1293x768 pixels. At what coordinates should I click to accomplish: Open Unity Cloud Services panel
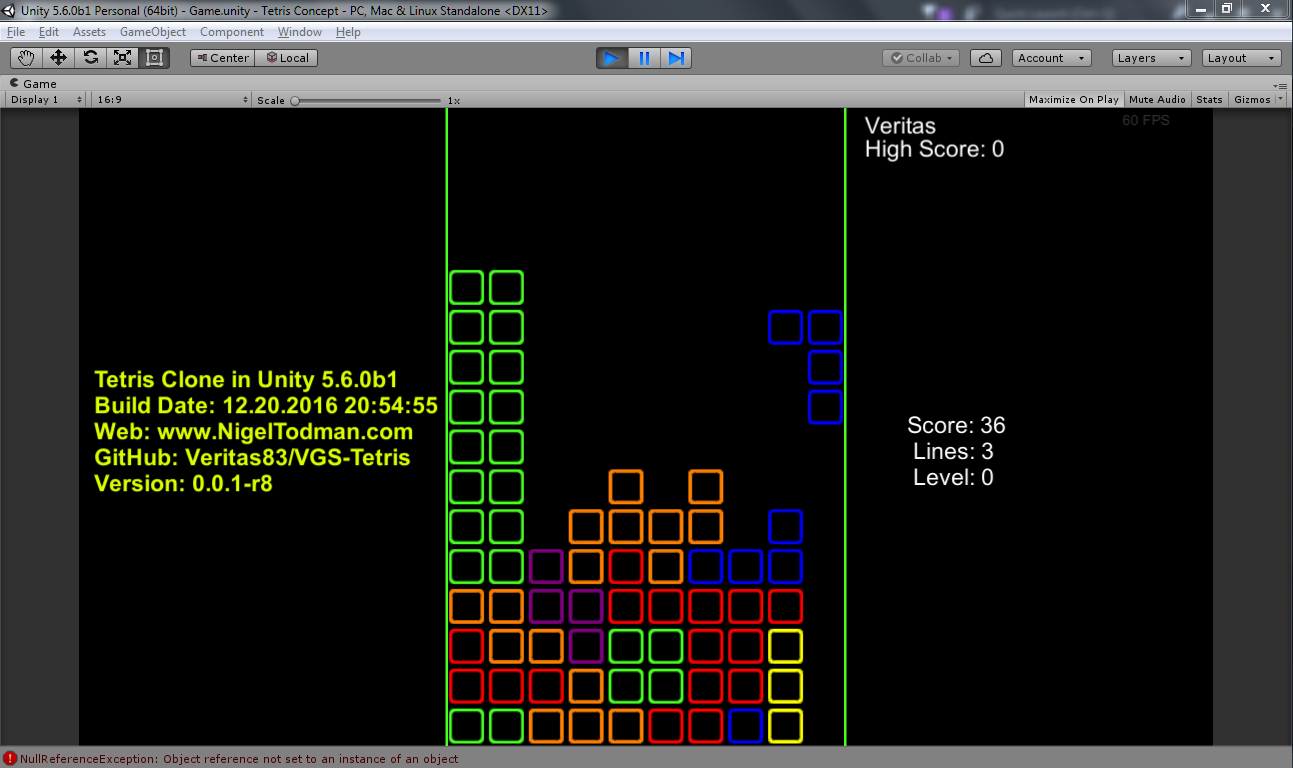985,57
